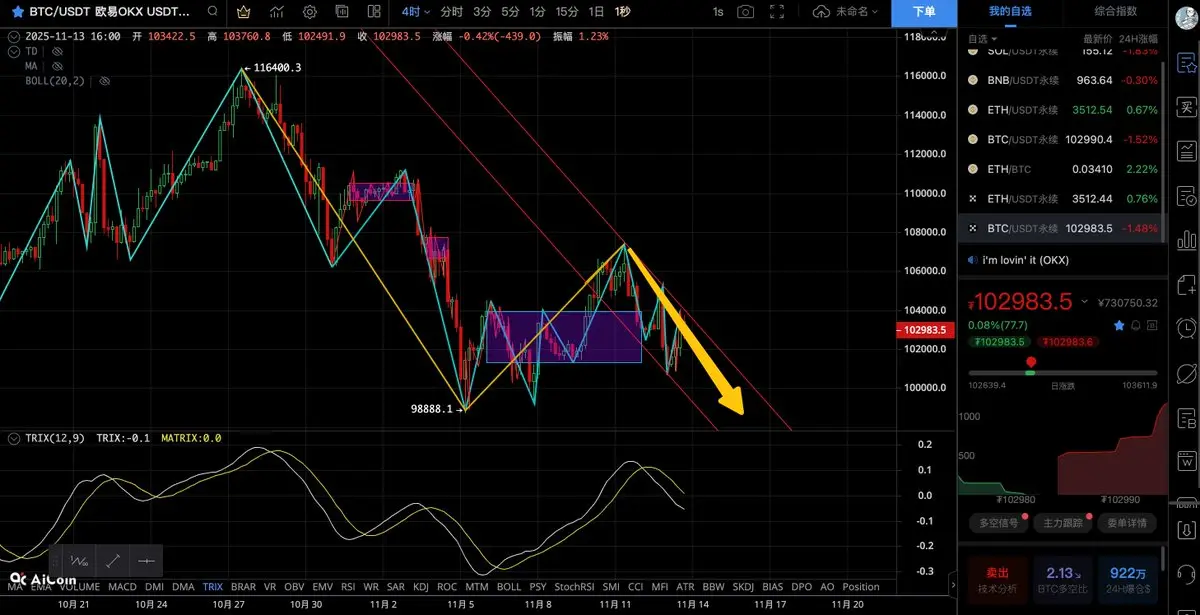The image size is (1200, 615).
Task: Select the 1日 timeframe
Action: (596, 12)
